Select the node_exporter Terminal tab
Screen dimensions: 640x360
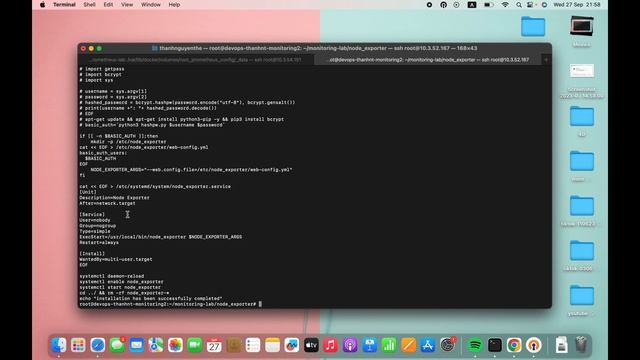point(429,60)
